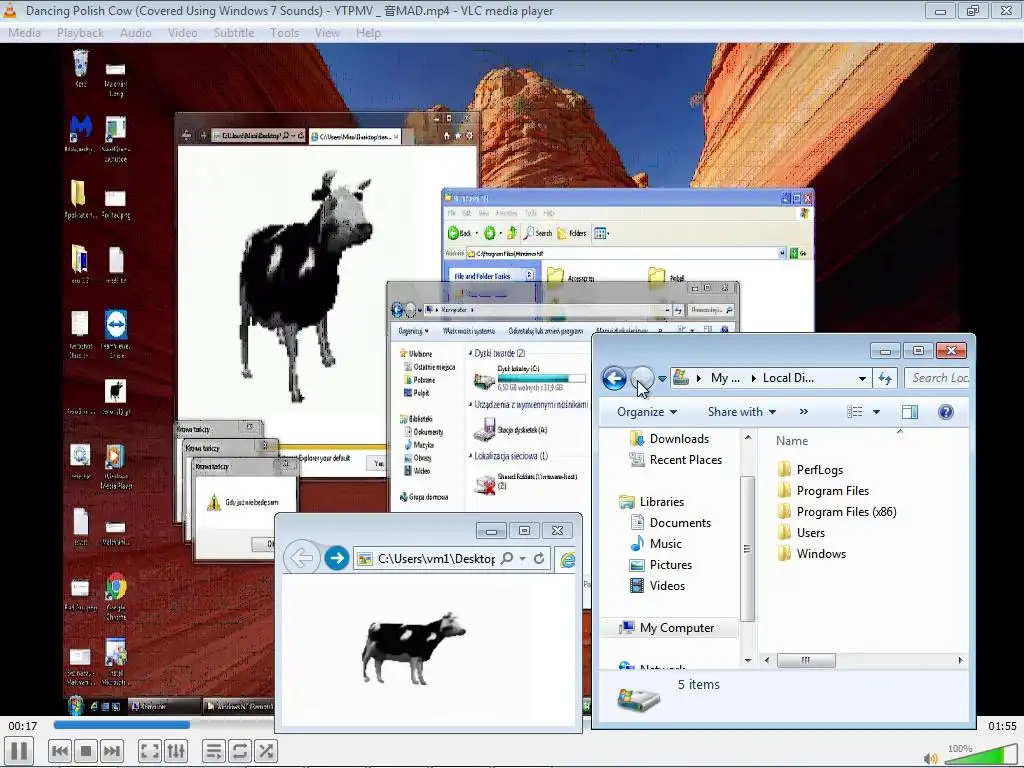Click Back arrow in Local Disk explorer
Viewport: 1024px width, 768px height.
(614, 378)
